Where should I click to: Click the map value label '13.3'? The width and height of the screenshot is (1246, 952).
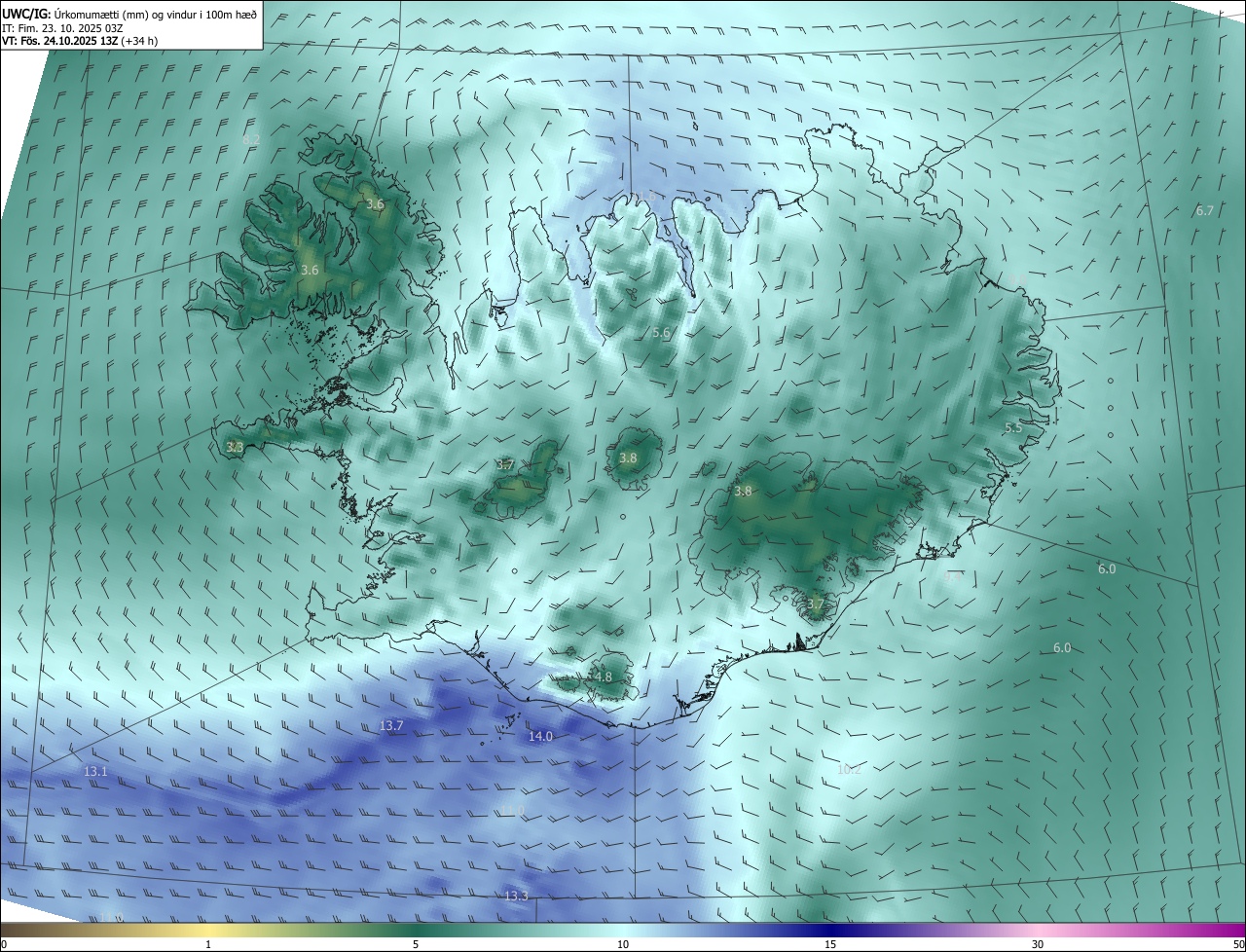coord(516,896)
